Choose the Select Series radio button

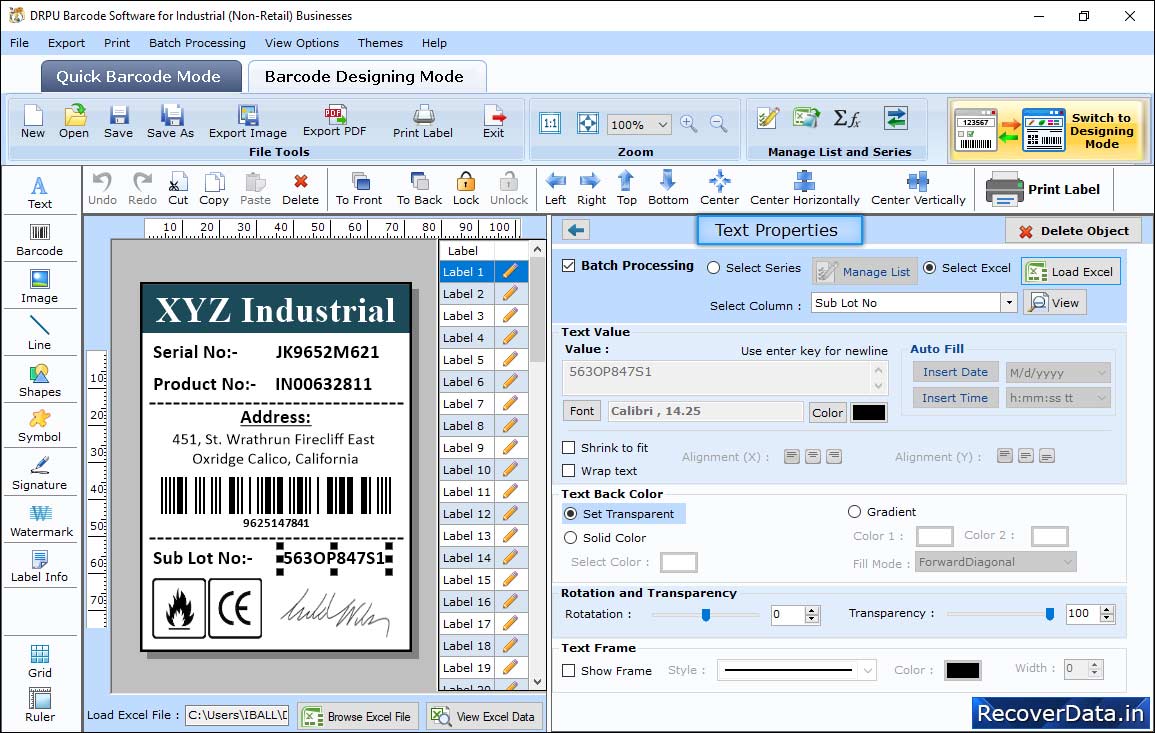tap(713, 268)
